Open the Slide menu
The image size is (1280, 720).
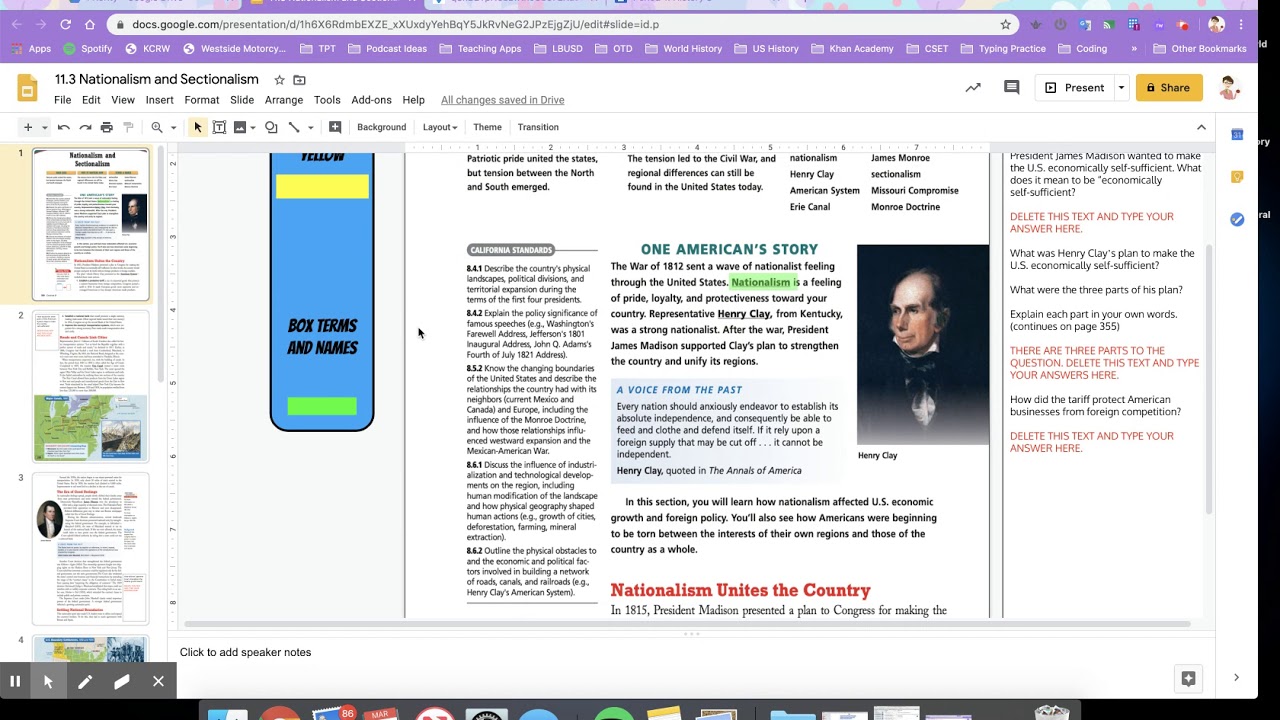coord(242,100)
